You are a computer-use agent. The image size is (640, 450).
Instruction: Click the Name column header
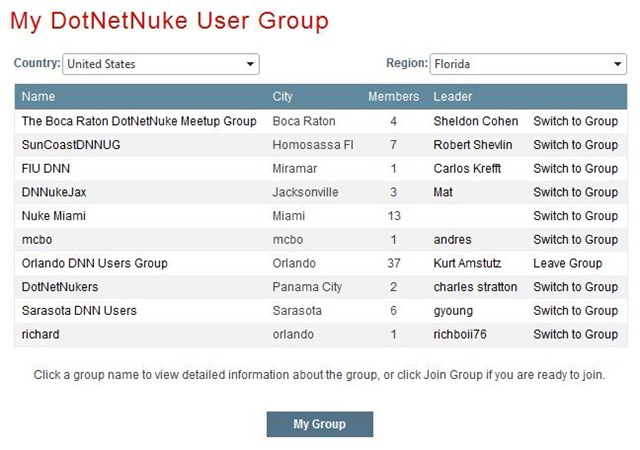point(38,97)
